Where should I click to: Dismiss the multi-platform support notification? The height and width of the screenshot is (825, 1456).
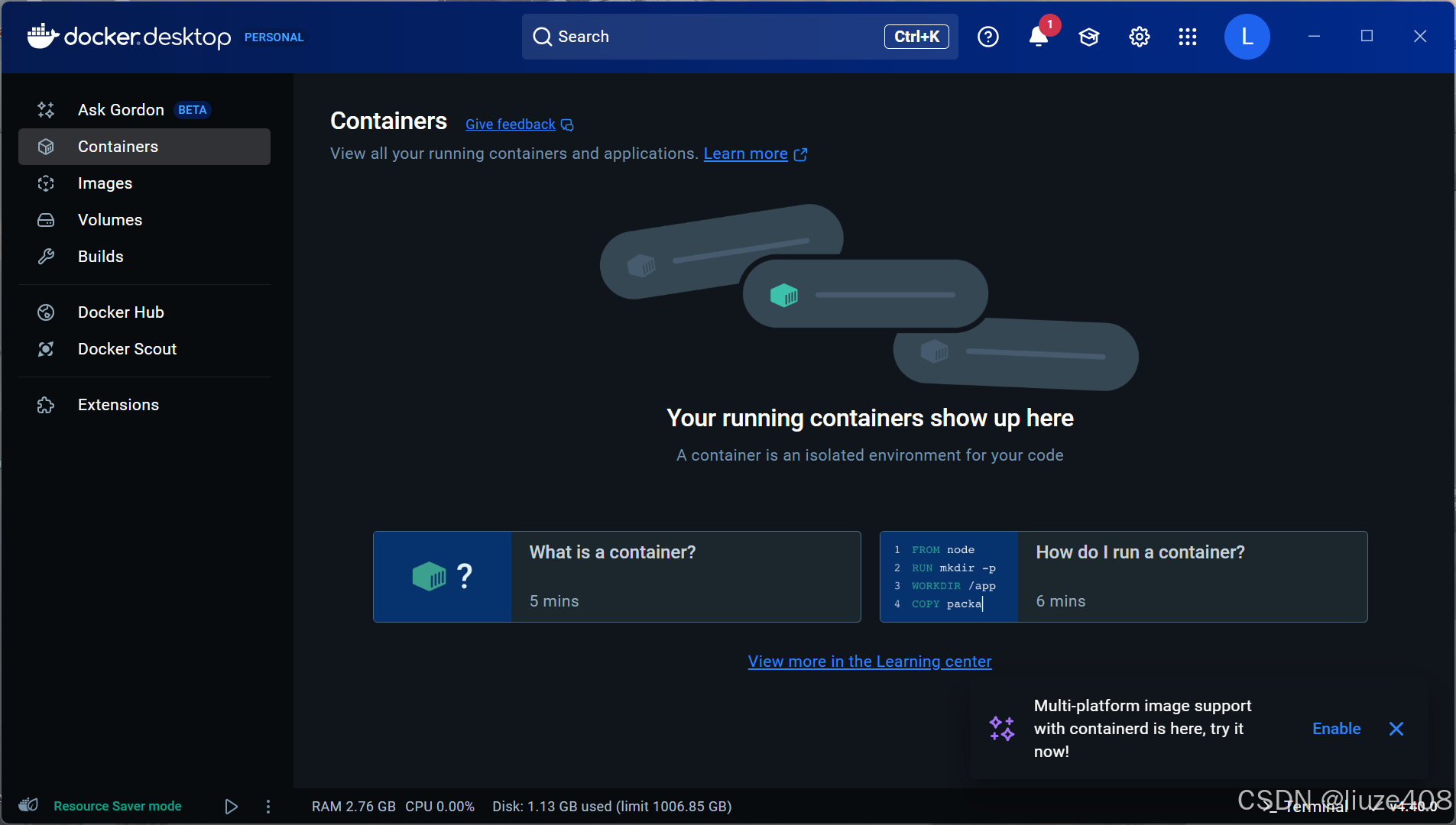click(1396, 729)
